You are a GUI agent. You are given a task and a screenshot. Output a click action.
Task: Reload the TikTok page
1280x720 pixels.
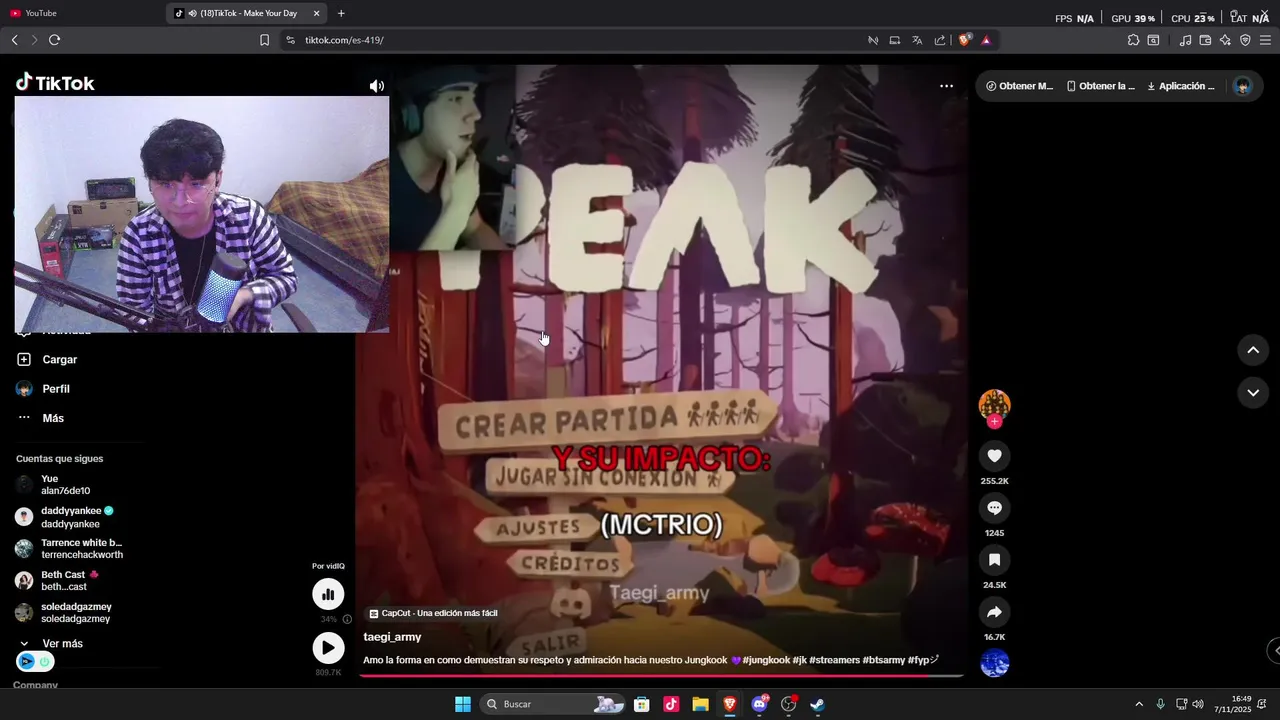[54, 40]
